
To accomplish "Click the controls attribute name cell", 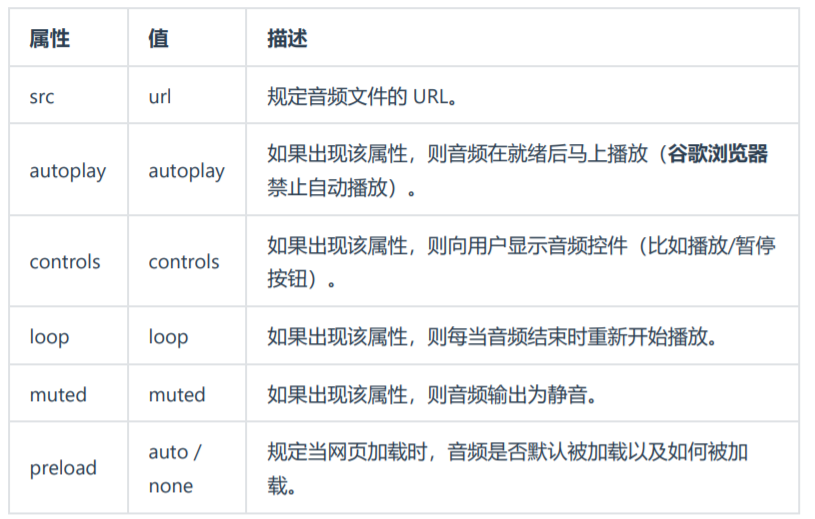I will pos(65,262).
